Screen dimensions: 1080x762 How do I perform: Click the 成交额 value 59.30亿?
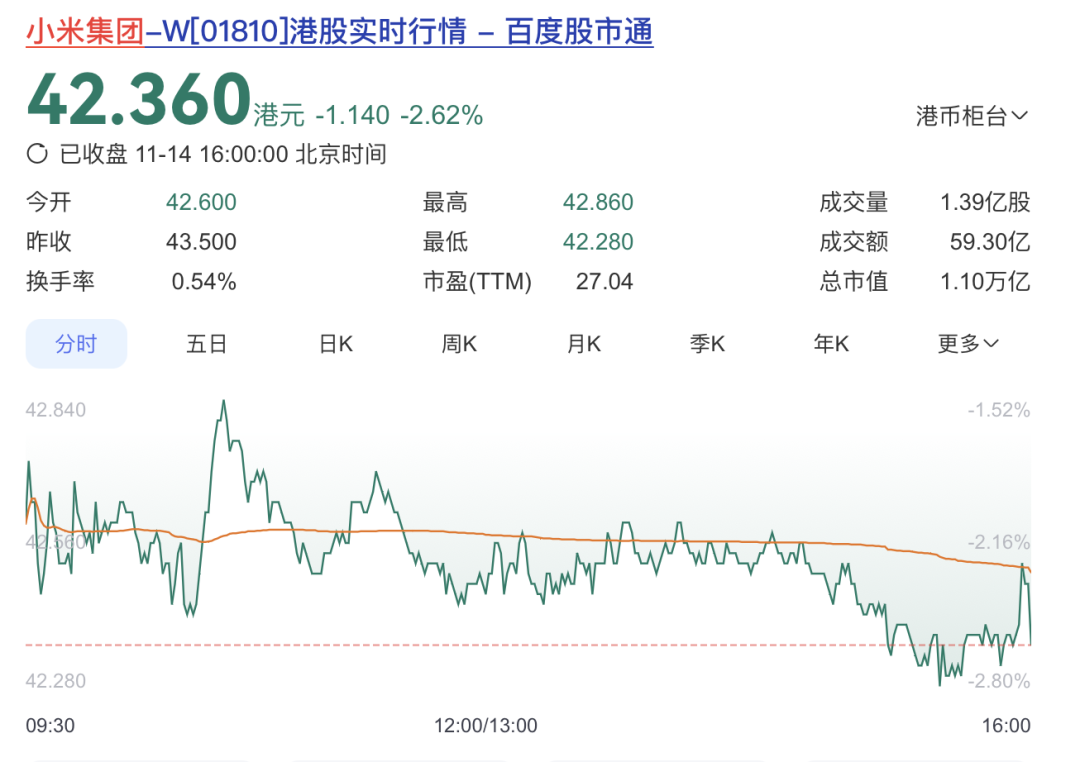(990, 242)
